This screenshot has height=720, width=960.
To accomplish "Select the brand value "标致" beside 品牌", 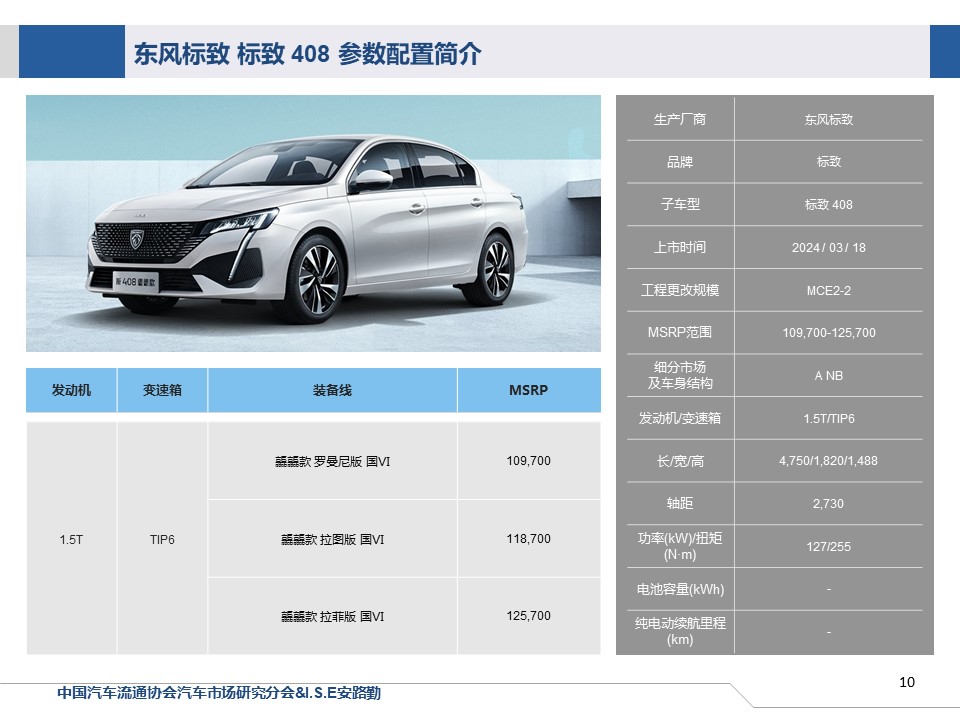I will (x=828, y=162).
